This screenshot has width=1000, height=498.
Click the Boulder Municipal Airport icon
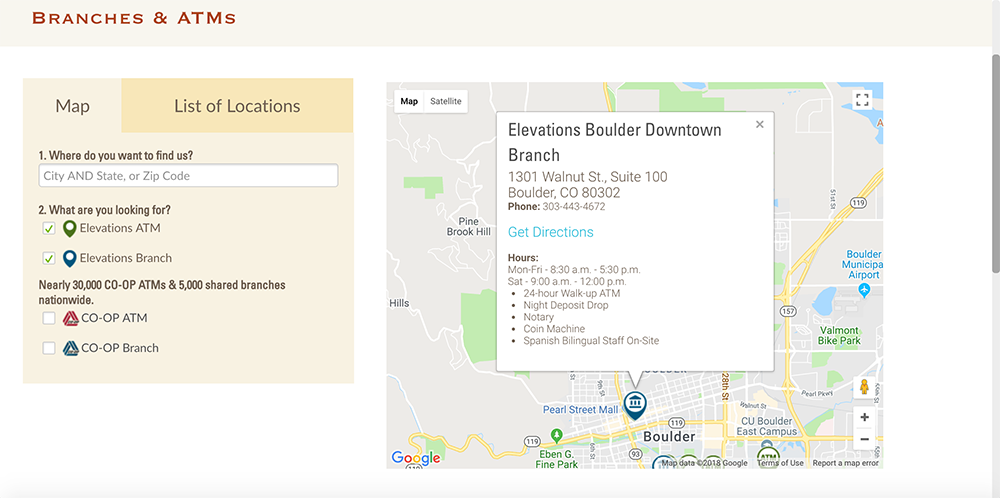(x=864, y=291)
